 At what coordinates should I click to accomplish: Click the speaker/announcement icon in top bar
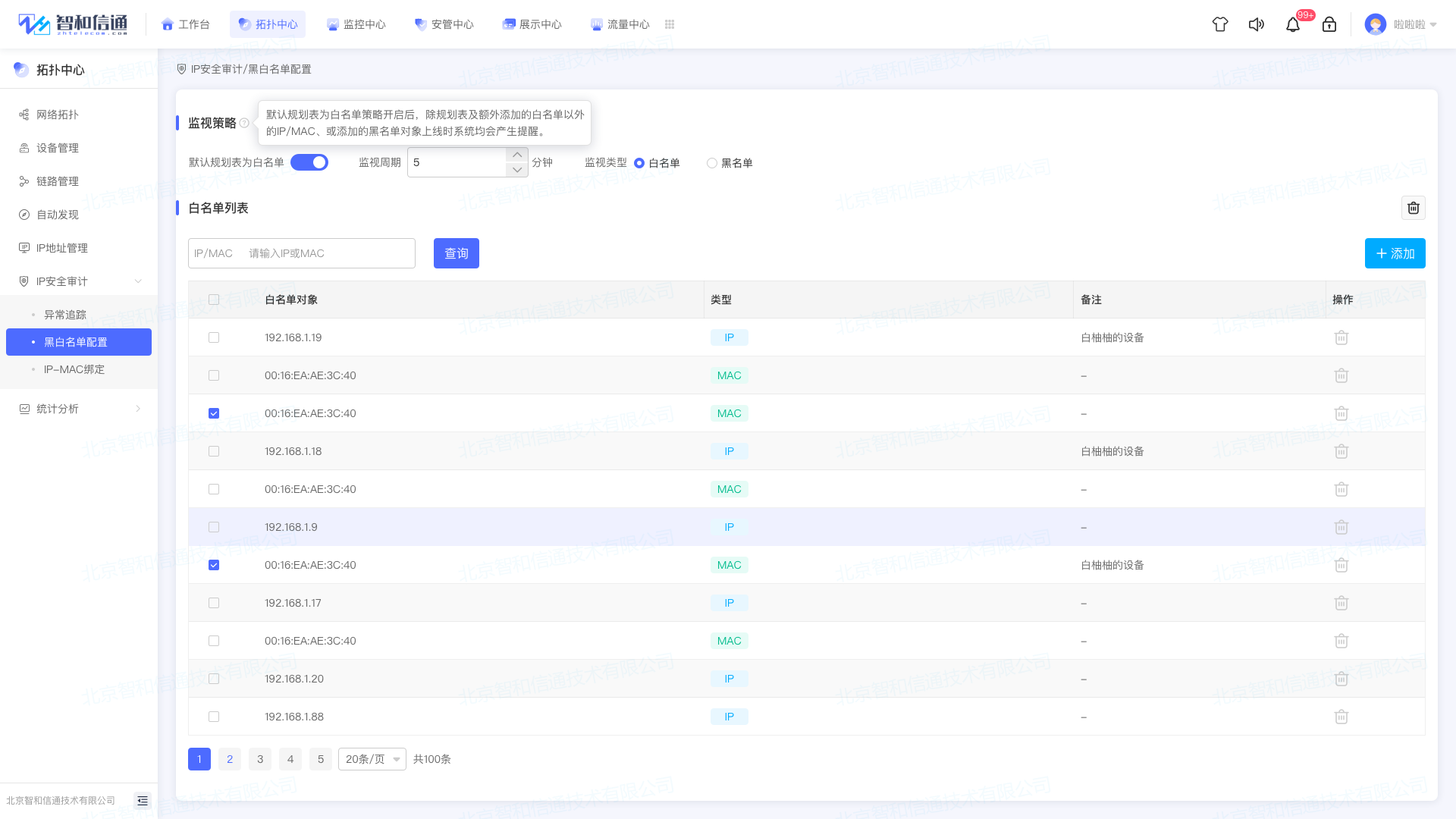pyautogui.click(x=1257, y=24)
